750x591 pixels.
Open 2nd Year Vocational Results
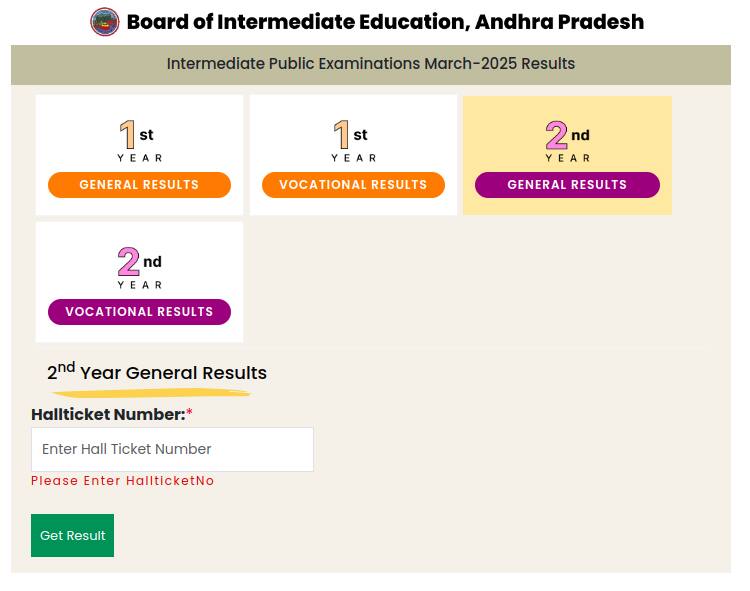[x=139, y=312]
